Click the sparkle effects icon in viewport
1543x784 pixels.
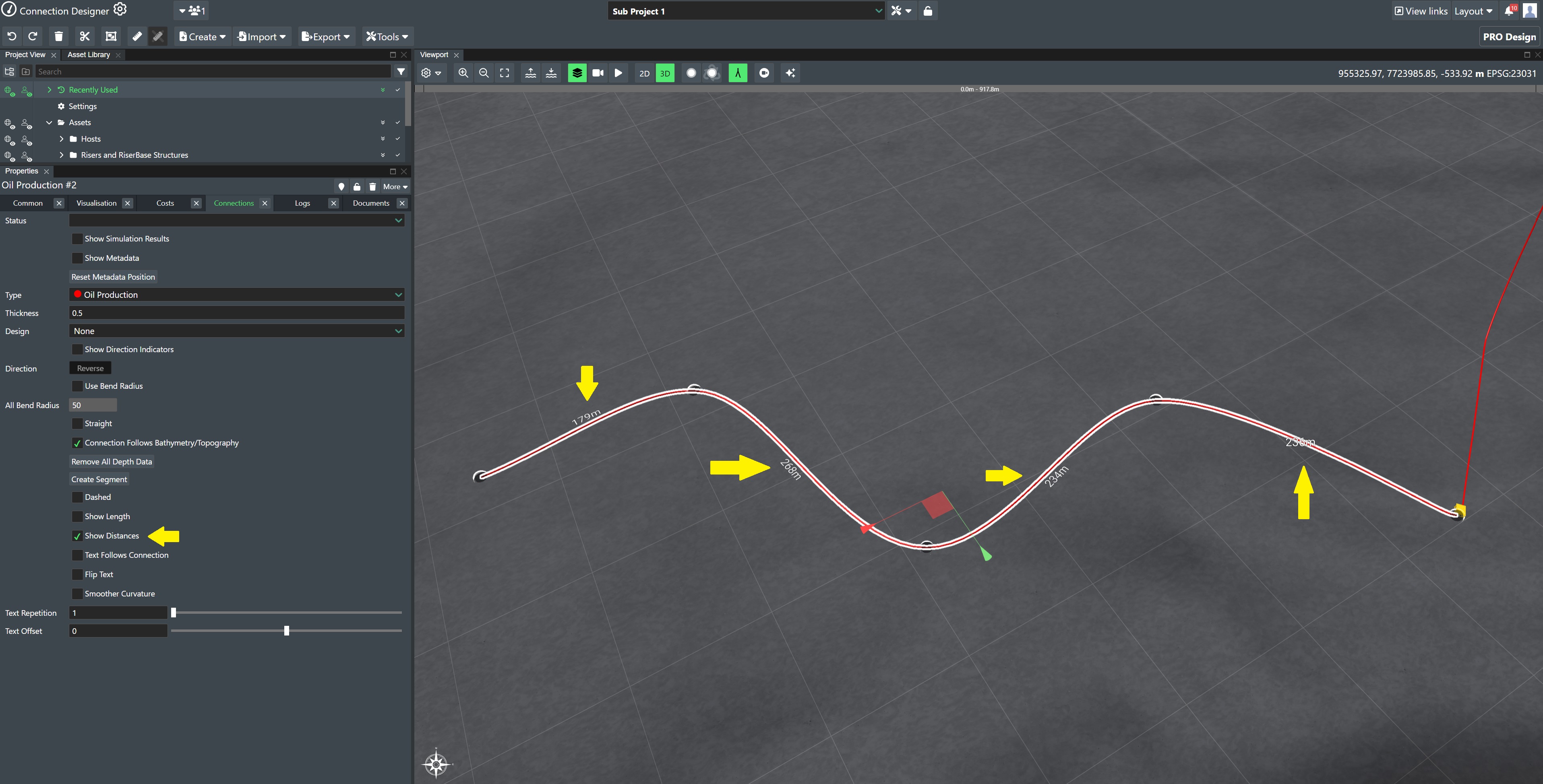pyautogui.click(x=791, y=73)
